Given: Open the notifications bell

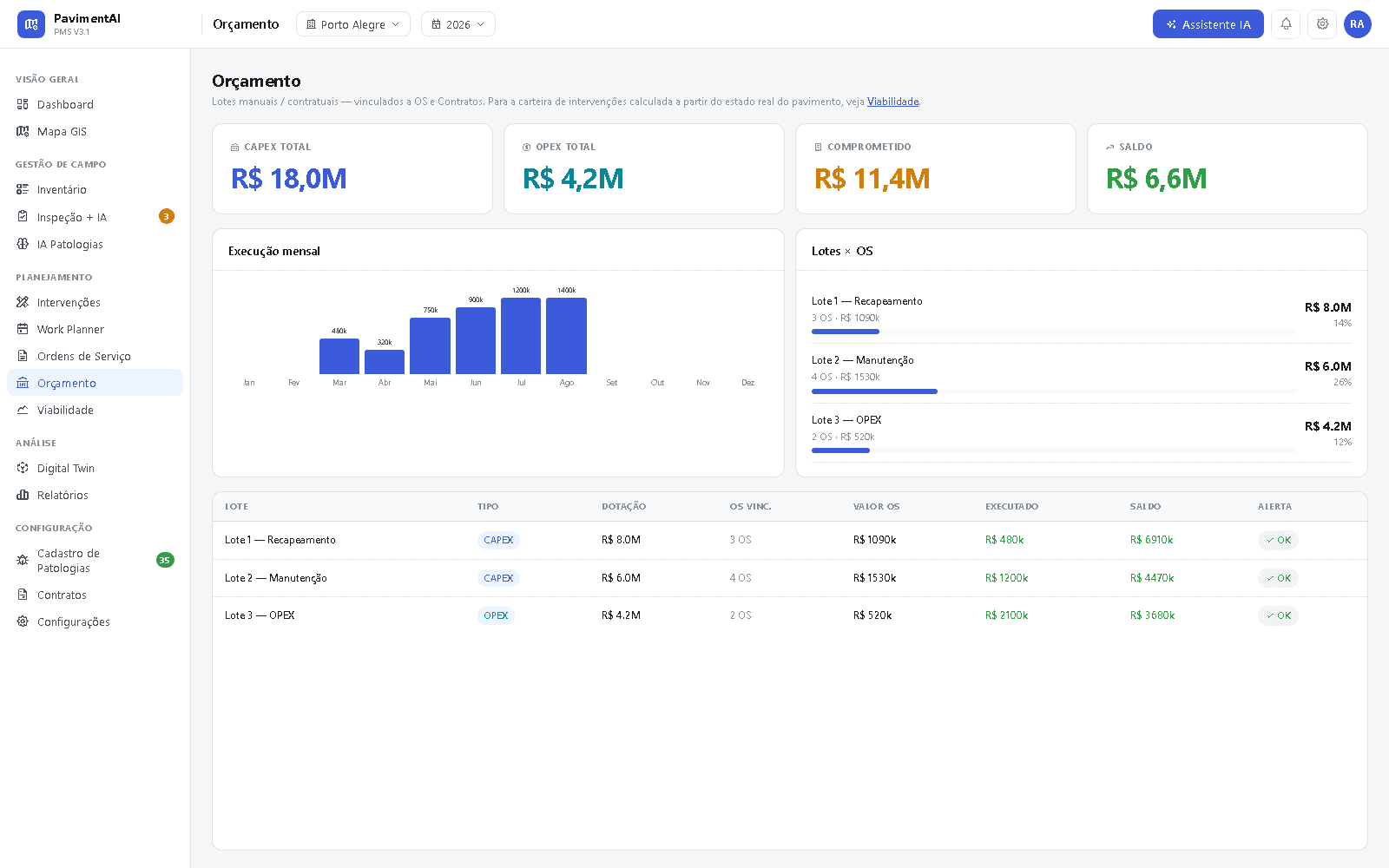Looking at the screenshot, I should (1286, 24).
